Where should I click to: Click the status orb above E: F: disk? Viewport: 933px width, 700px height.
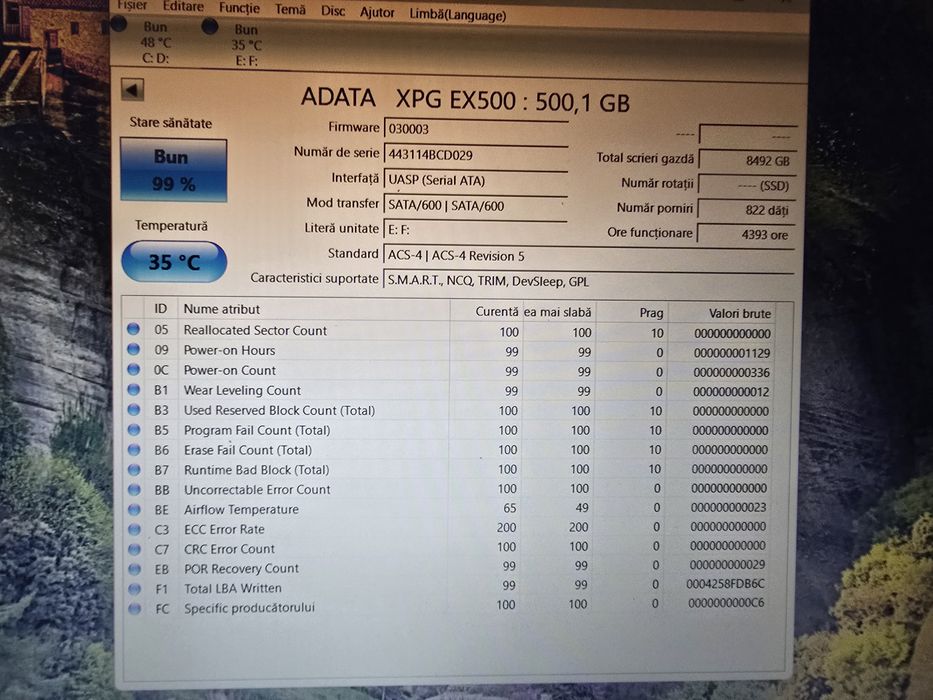coord(209,26)
